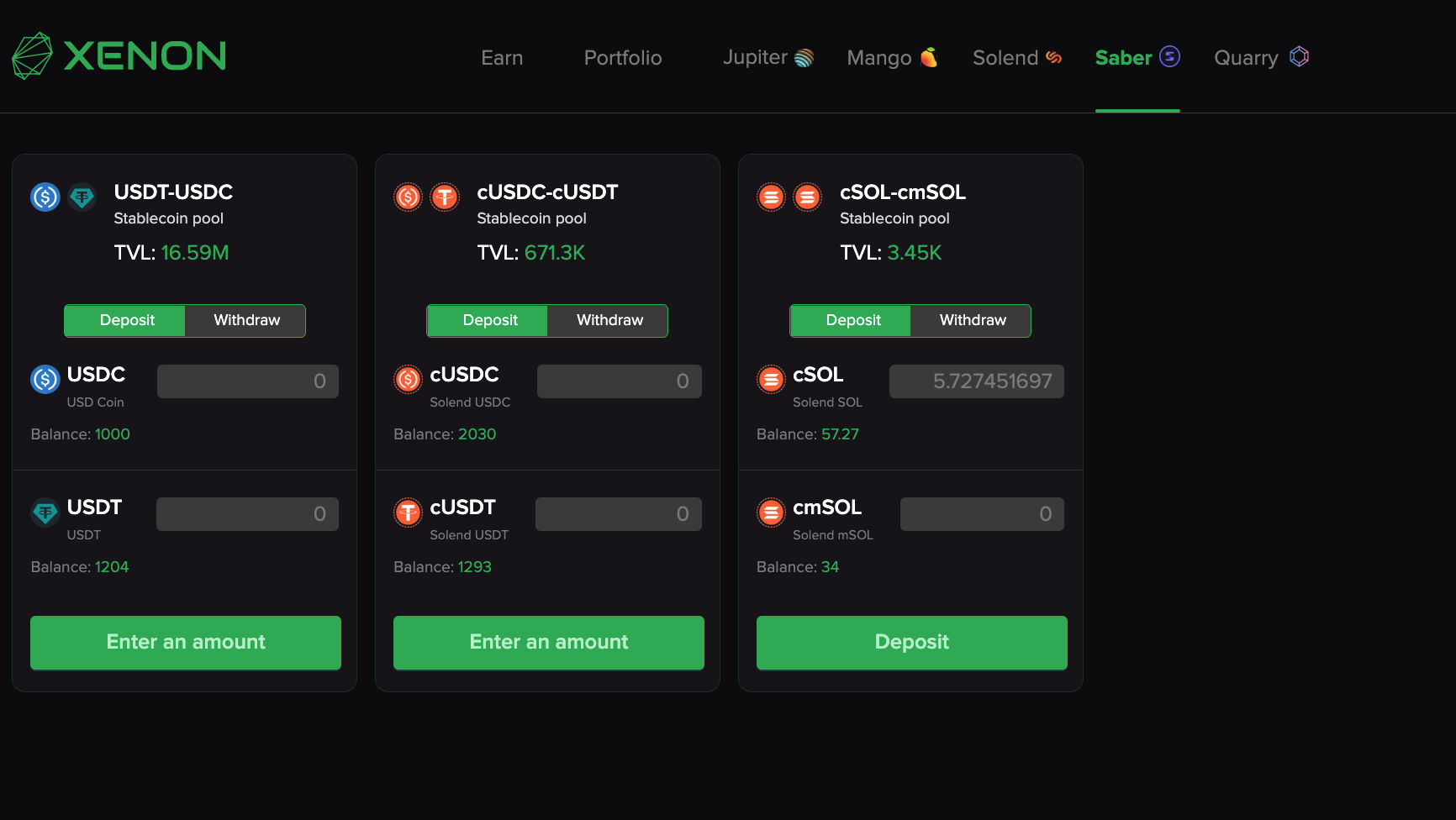Switch to Withdraw in cSOL-cmSOL pool
Viewport: 1456px width, 820px height.
click(971, 321)
